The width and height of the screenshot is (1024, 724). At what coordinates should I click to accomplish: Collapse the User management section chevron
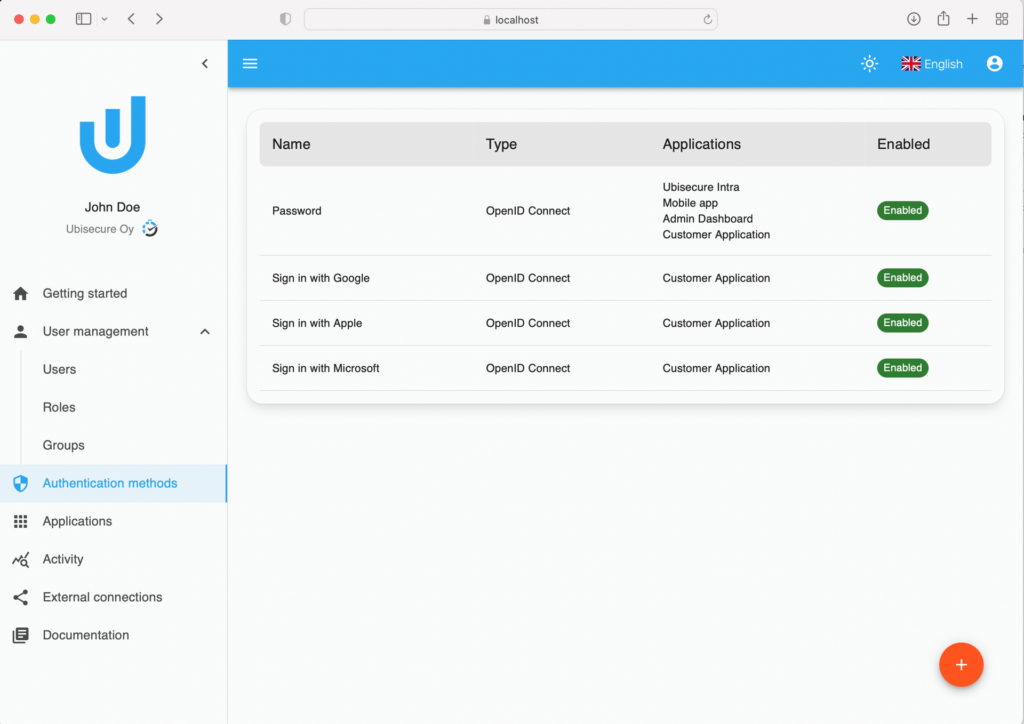(205, 332)
